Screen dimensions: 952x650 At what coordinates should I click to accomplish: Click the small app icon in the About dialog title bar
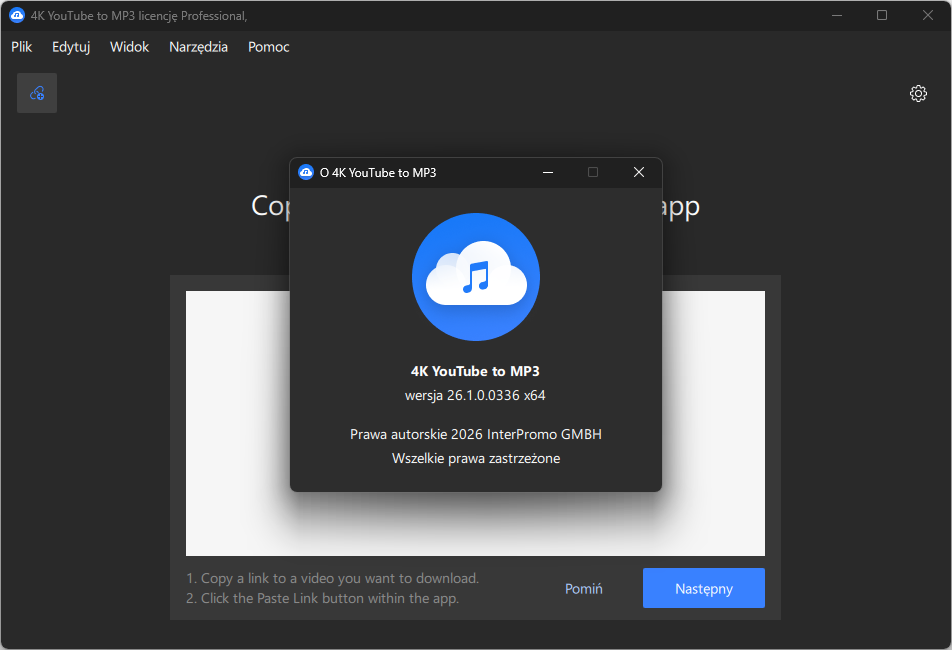click(x=306, y=173)
